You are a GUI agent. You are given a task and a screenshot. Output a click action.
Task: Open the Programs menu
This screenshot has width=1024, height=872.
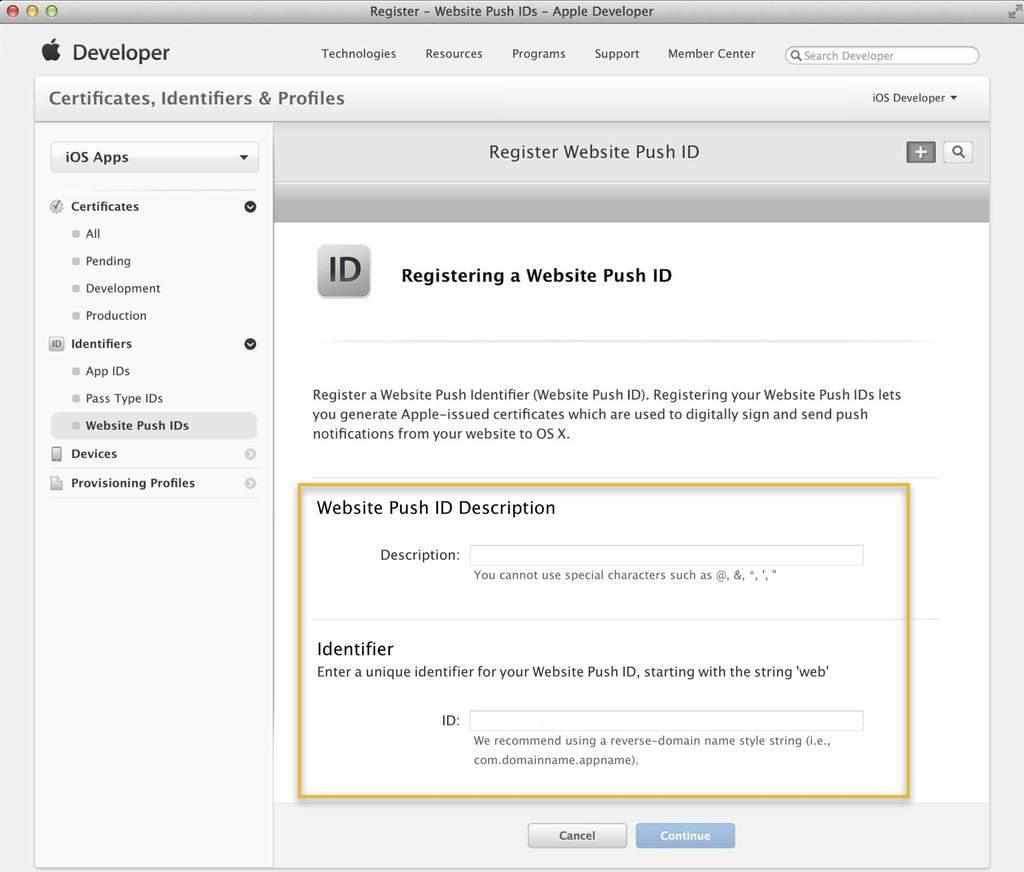(x=539, y=54)
